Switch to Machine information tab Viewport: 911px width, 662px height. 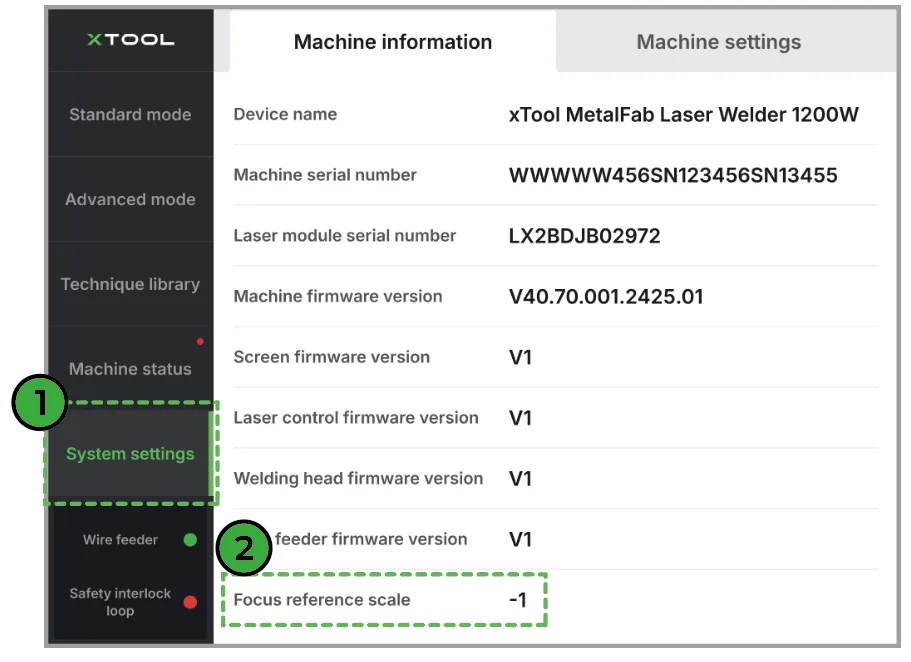click(393, 42)
